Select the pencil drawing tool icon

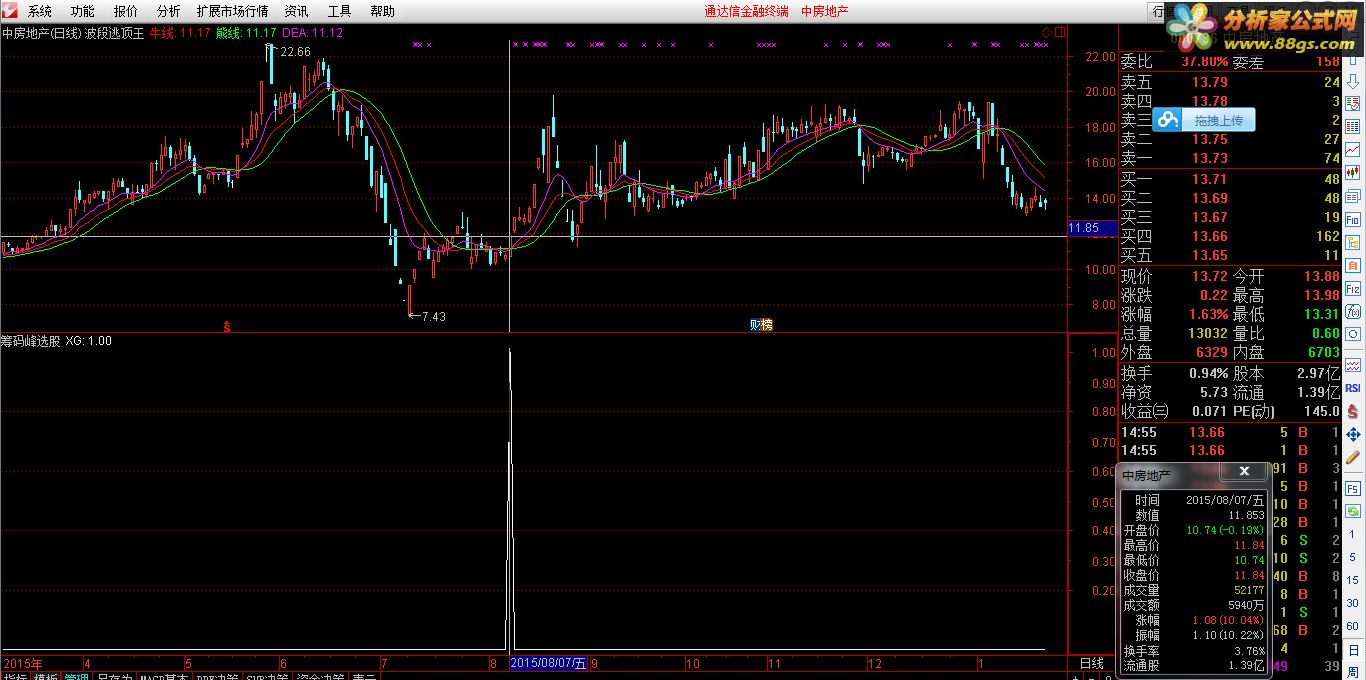click(1352, 459)
